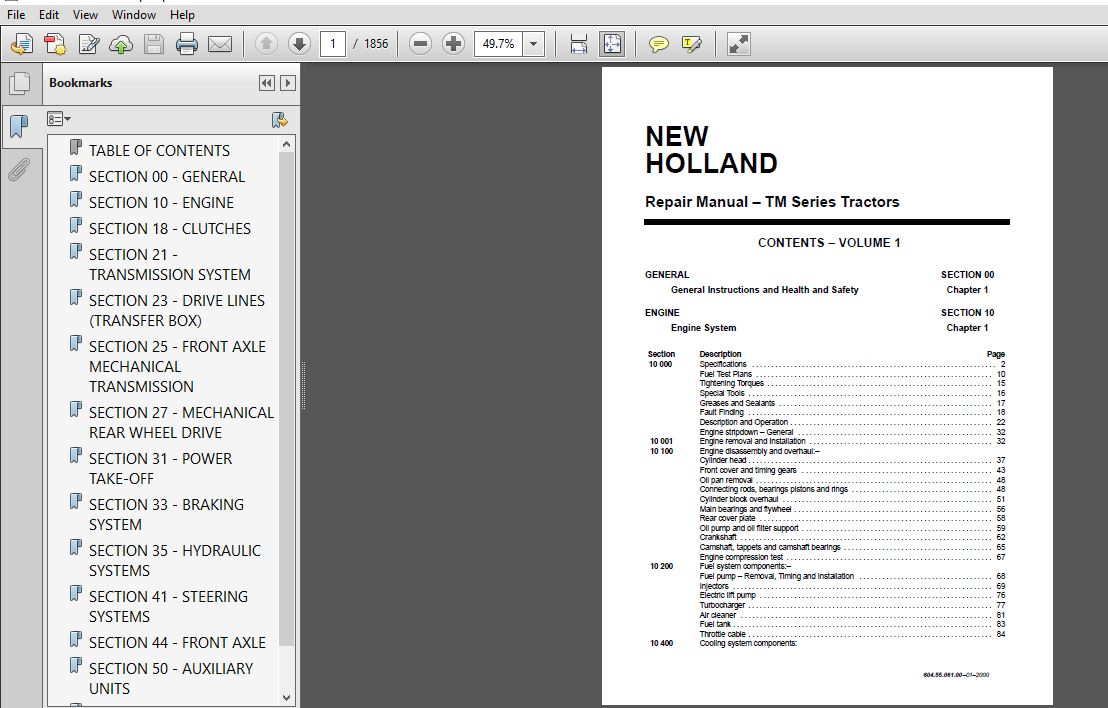Add a sticky note comment
Image resolution: width=1108 pixels, height=708 pixels.
659,45
